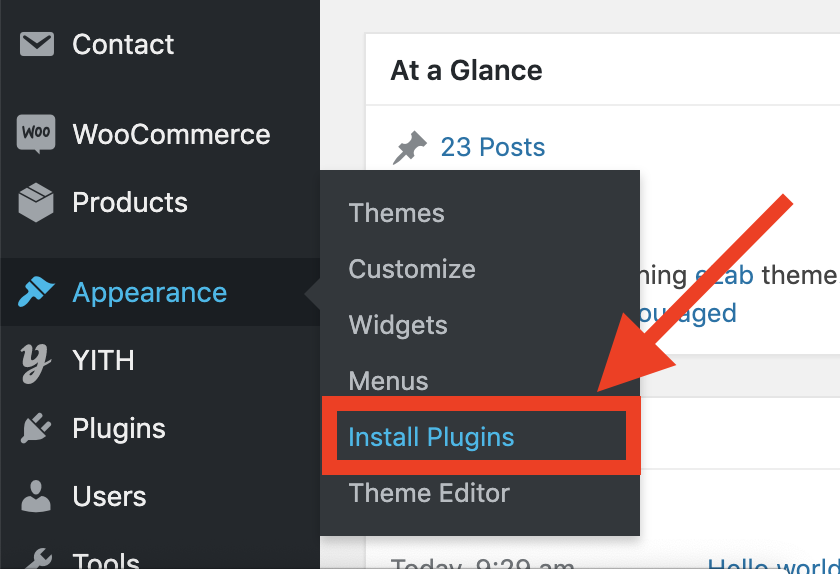The height and width of the screenshot is (574, 840).
Task: Click the Plugins plug icon
Action: click(x=36, y=428)
